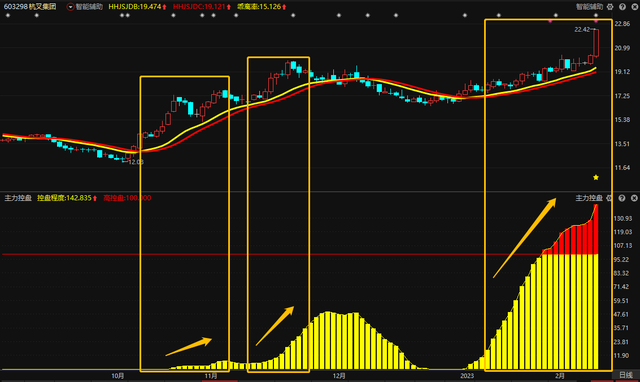This screenshot has width=640, height=382.
Task: Click the magenta signal dot above last candle
Action: (x=596, y=20)
